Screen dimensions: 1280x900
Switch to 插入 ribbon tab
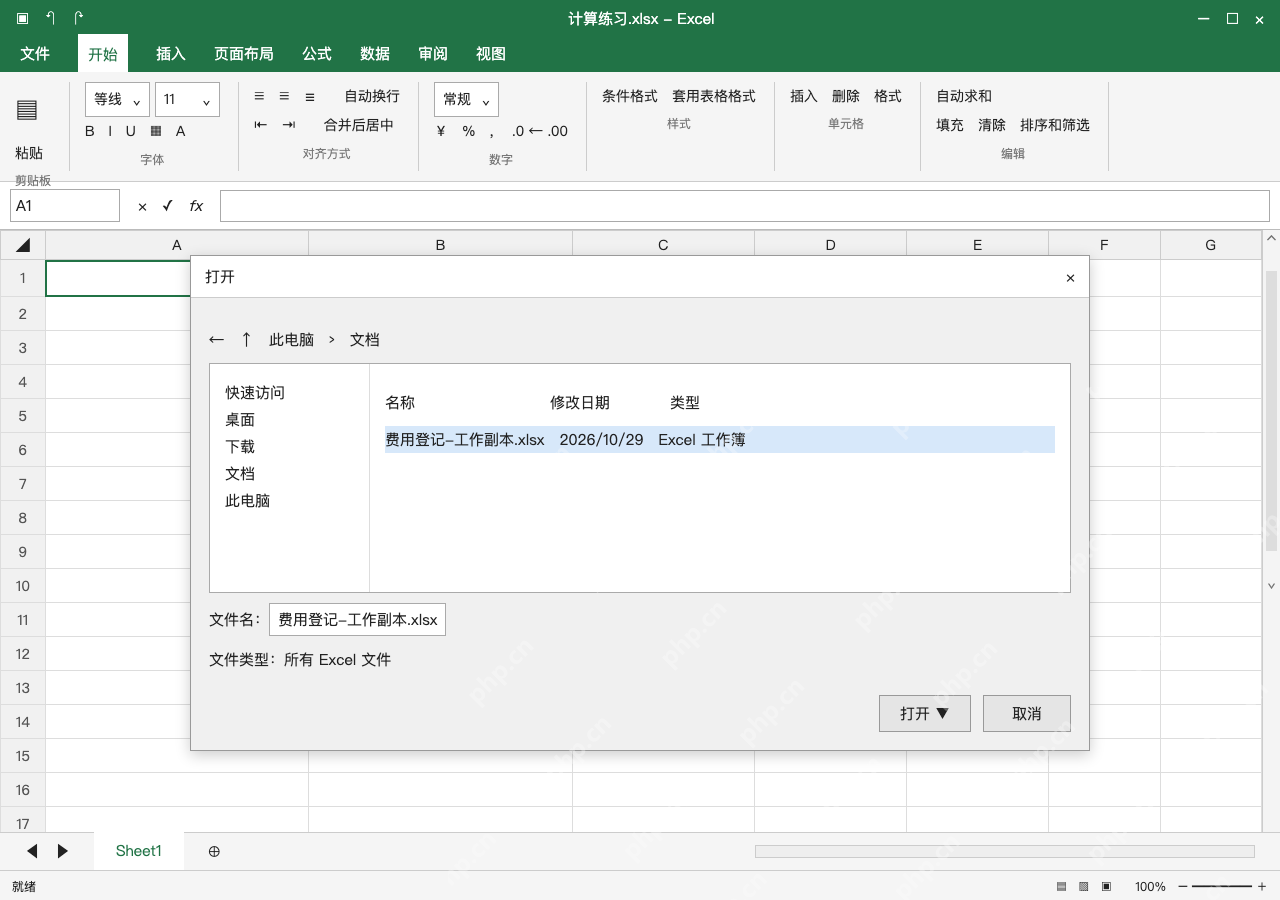[171, 54]
